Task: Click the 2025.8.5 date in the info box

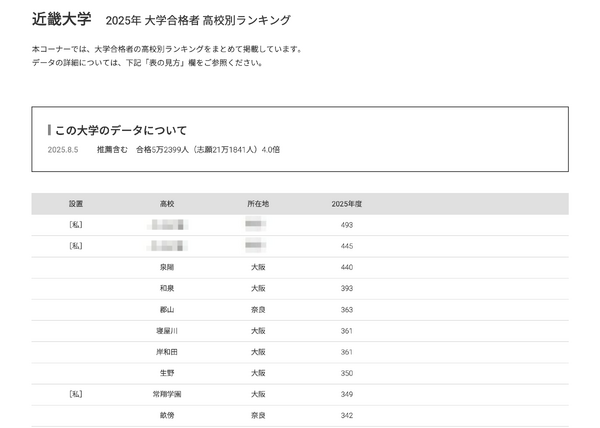Action: tap(63, 150)
